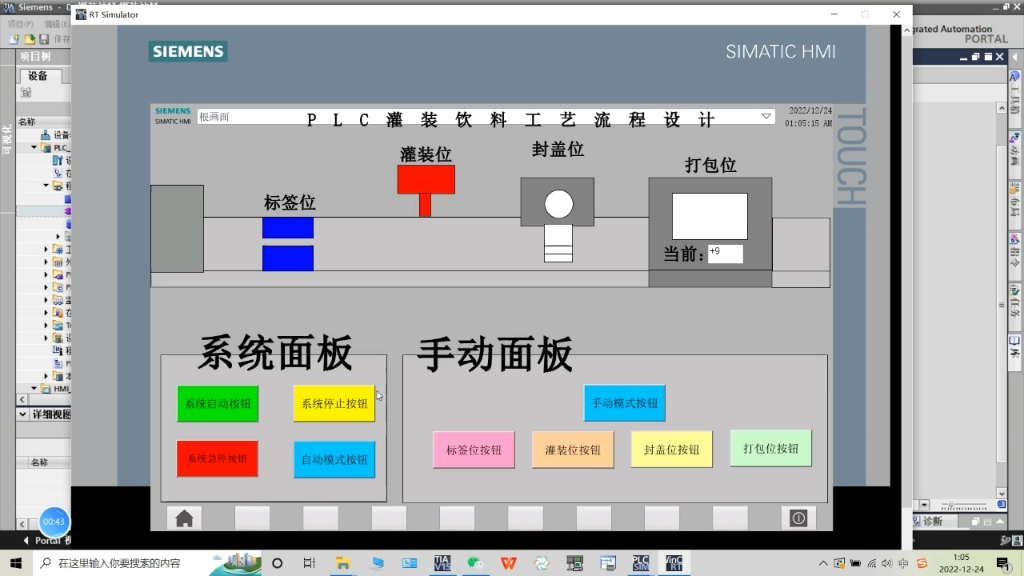Switch on 手动模式按钮 manual mode
1024x576 pixels.
624,403
